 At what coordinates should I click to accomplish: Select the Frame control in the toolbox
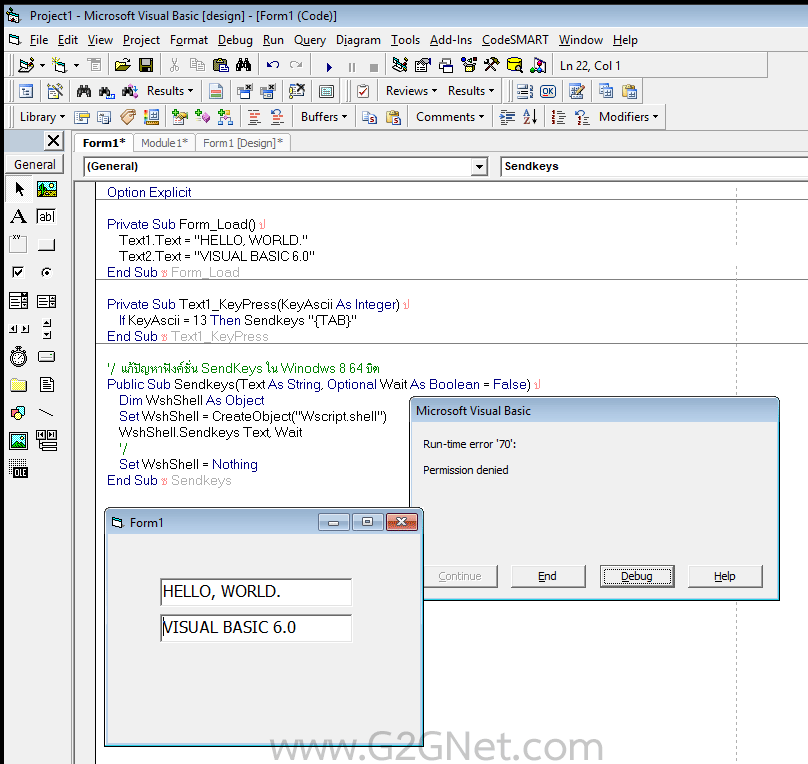tap(18, 244)
